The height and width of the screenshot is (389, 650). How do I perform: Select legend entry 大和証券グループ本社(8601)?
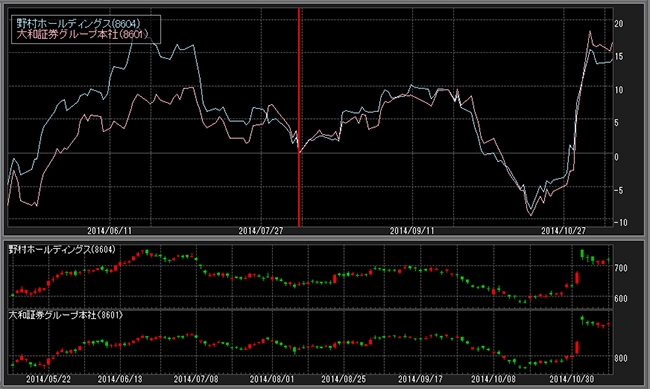[82, 34]
